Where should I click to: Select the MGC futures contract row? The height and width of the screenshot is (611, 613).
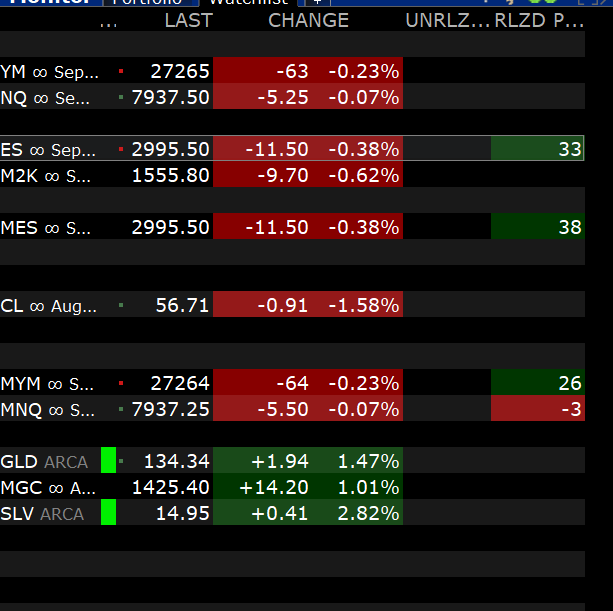[x=292, y=487]
